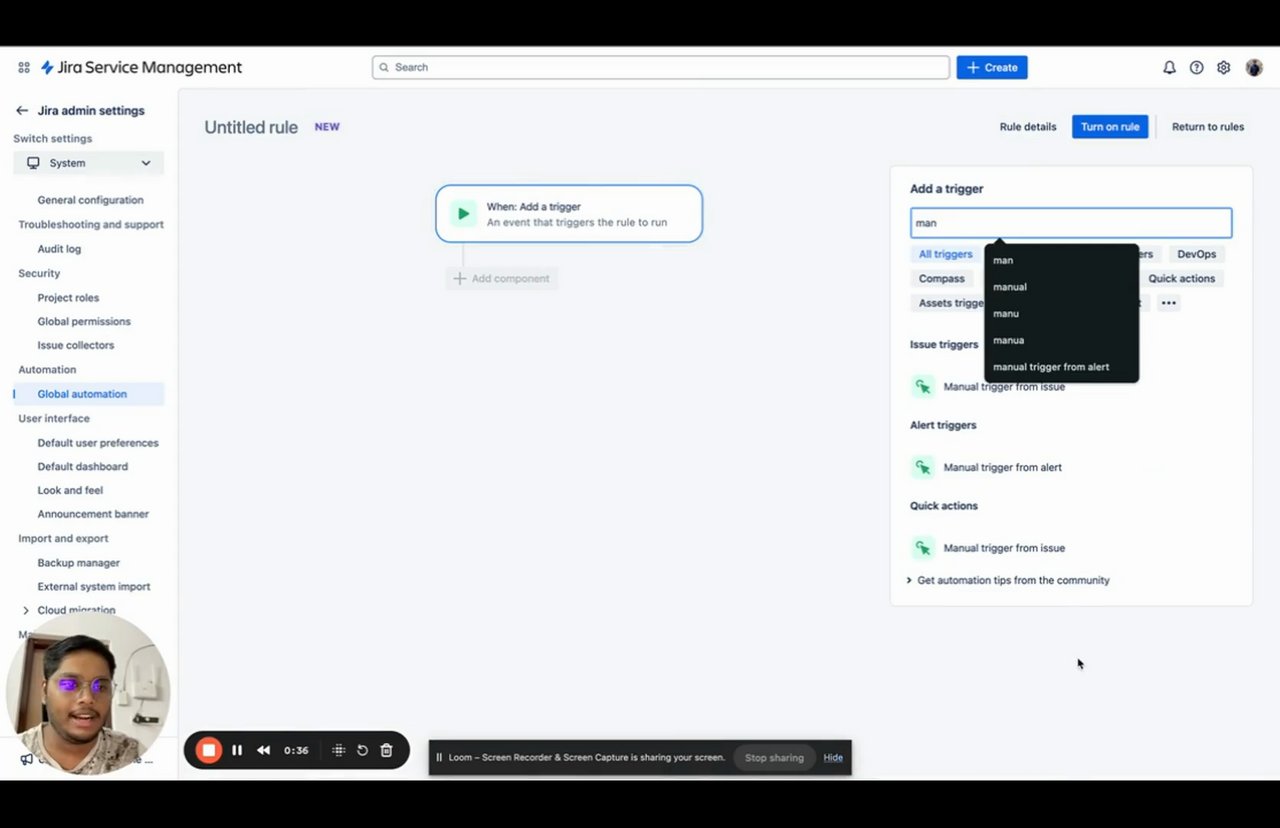1280x828 pixels.
Task: Restart the Loom recording
Action: 362,750
